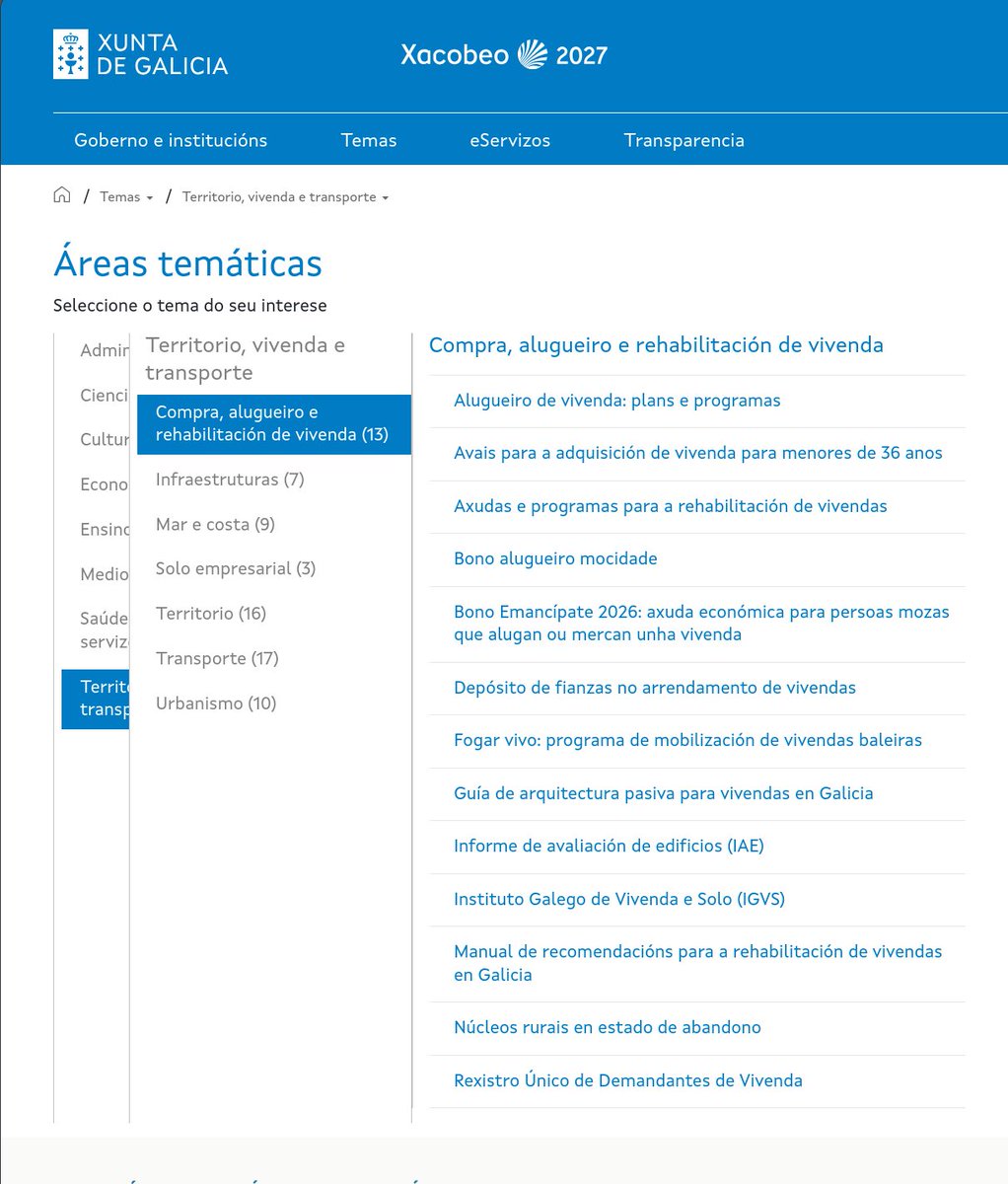Select Compra, alugueiro e rehabilitación de vivenda (13)
Viewport: 1008px width, 1184px height.
point(273,424)
